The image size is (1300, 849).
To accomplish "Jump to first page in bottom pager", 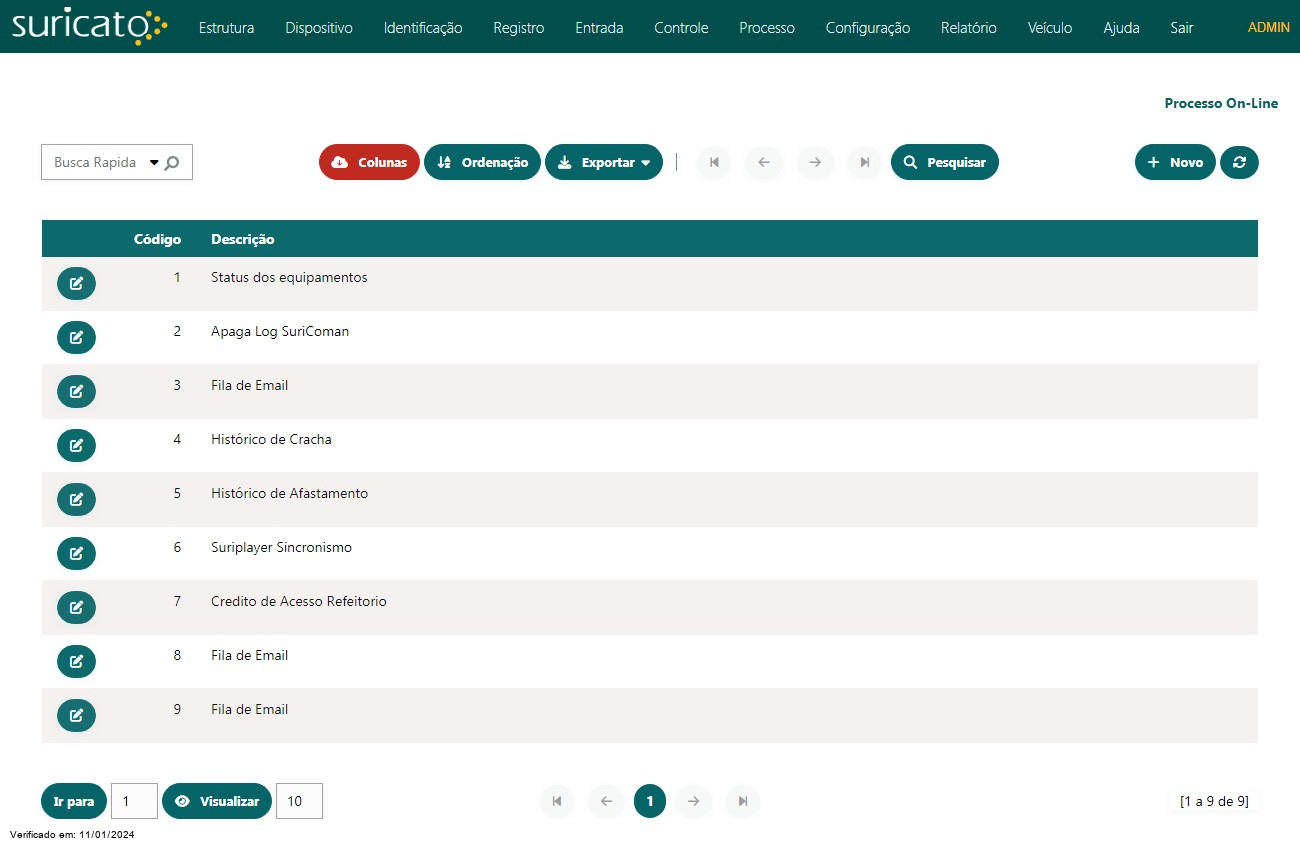I will [557, 801].
